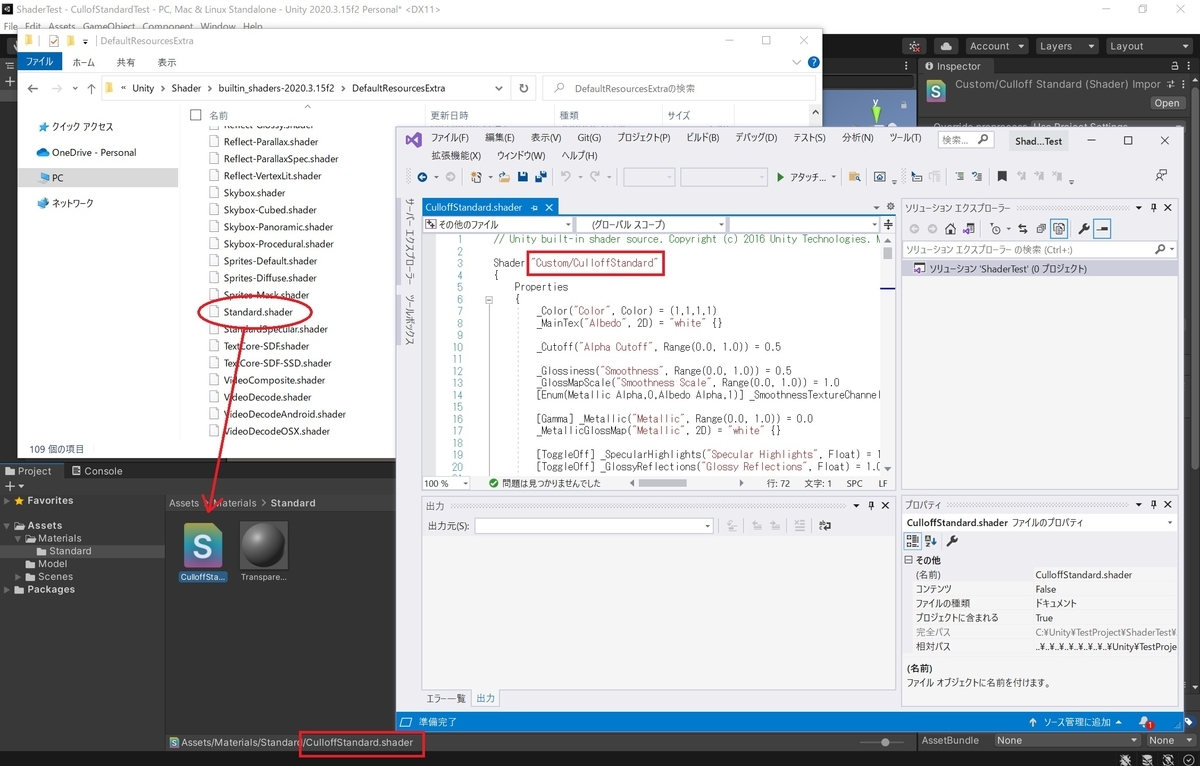Click the Visual Studio notification bell
1200x766 pixels.
point(1145,722)
